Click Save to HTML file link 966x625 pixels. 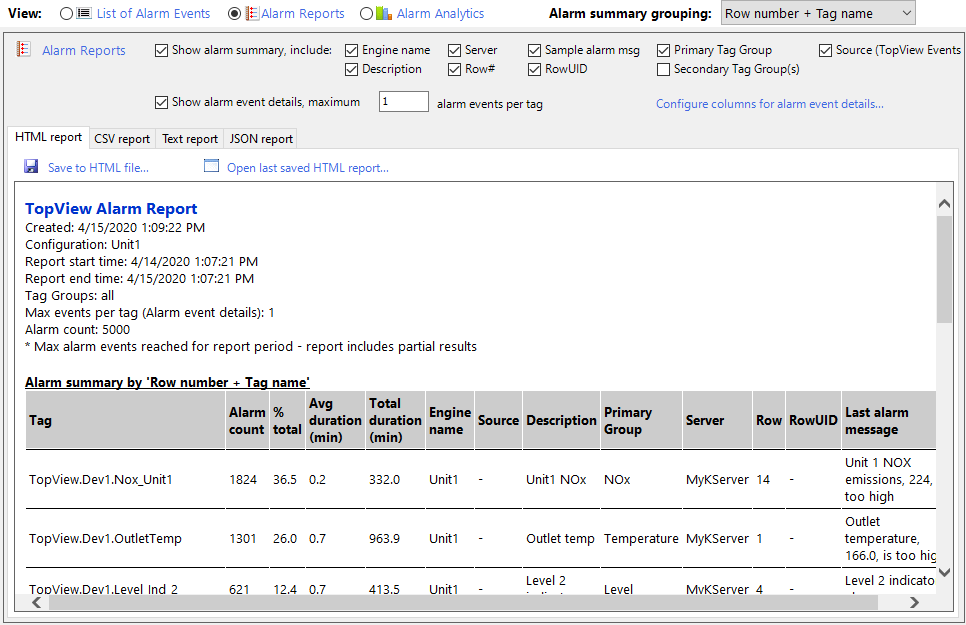(x=99, y=168)
